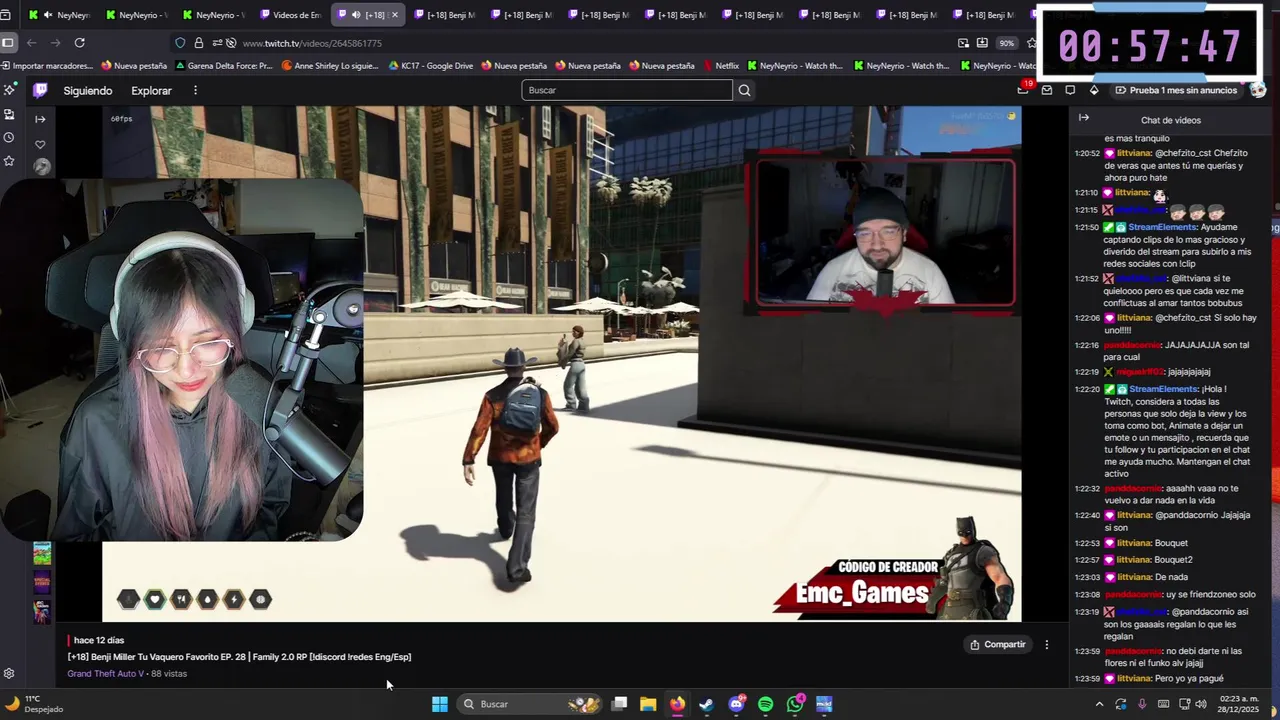
Task: Open the whispers speech bubble icon
Action: point(1070,90)
